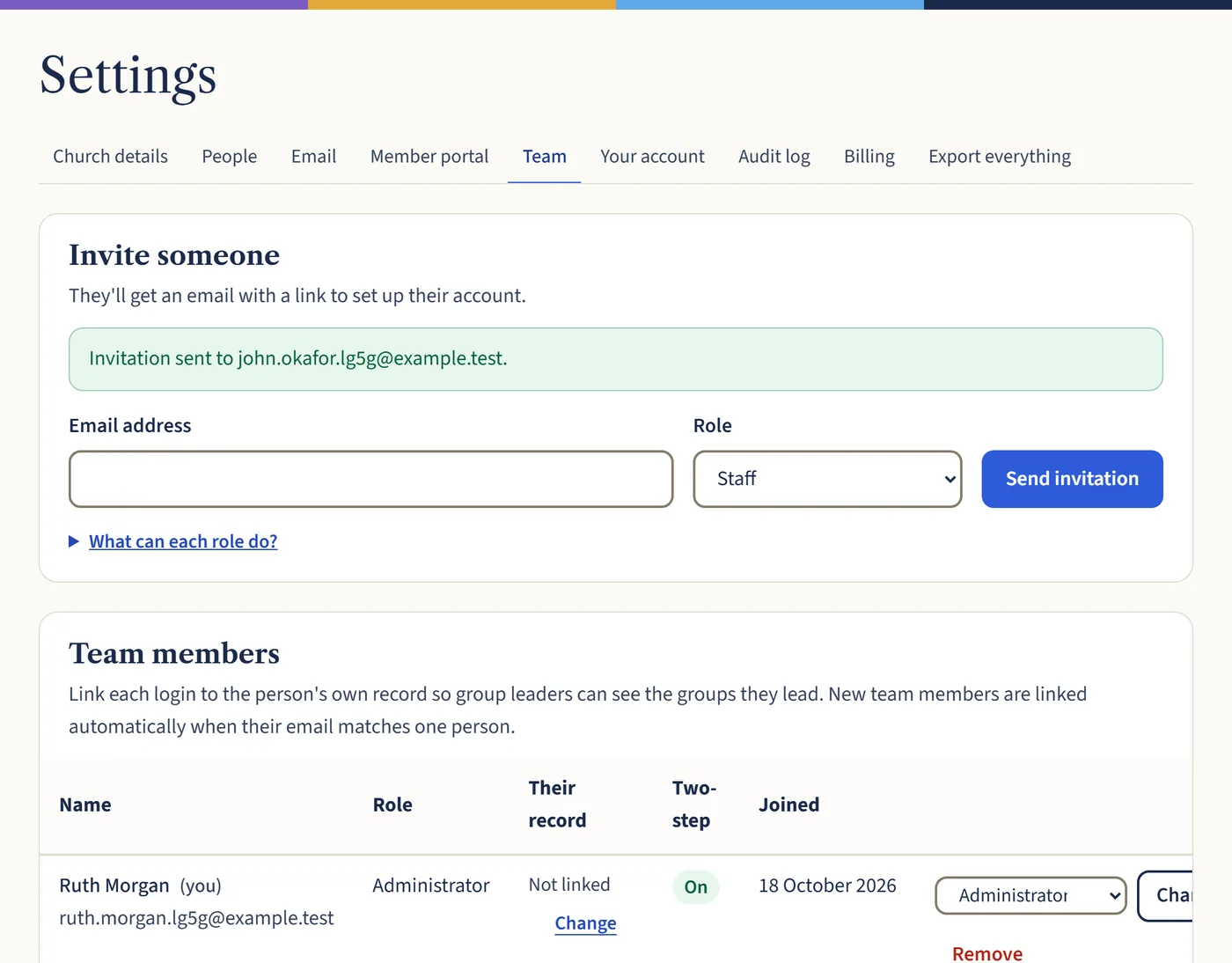Go to the Email settings tab
The height and width of the screenshot is (963, 1232).
click(x=313, y=157)
